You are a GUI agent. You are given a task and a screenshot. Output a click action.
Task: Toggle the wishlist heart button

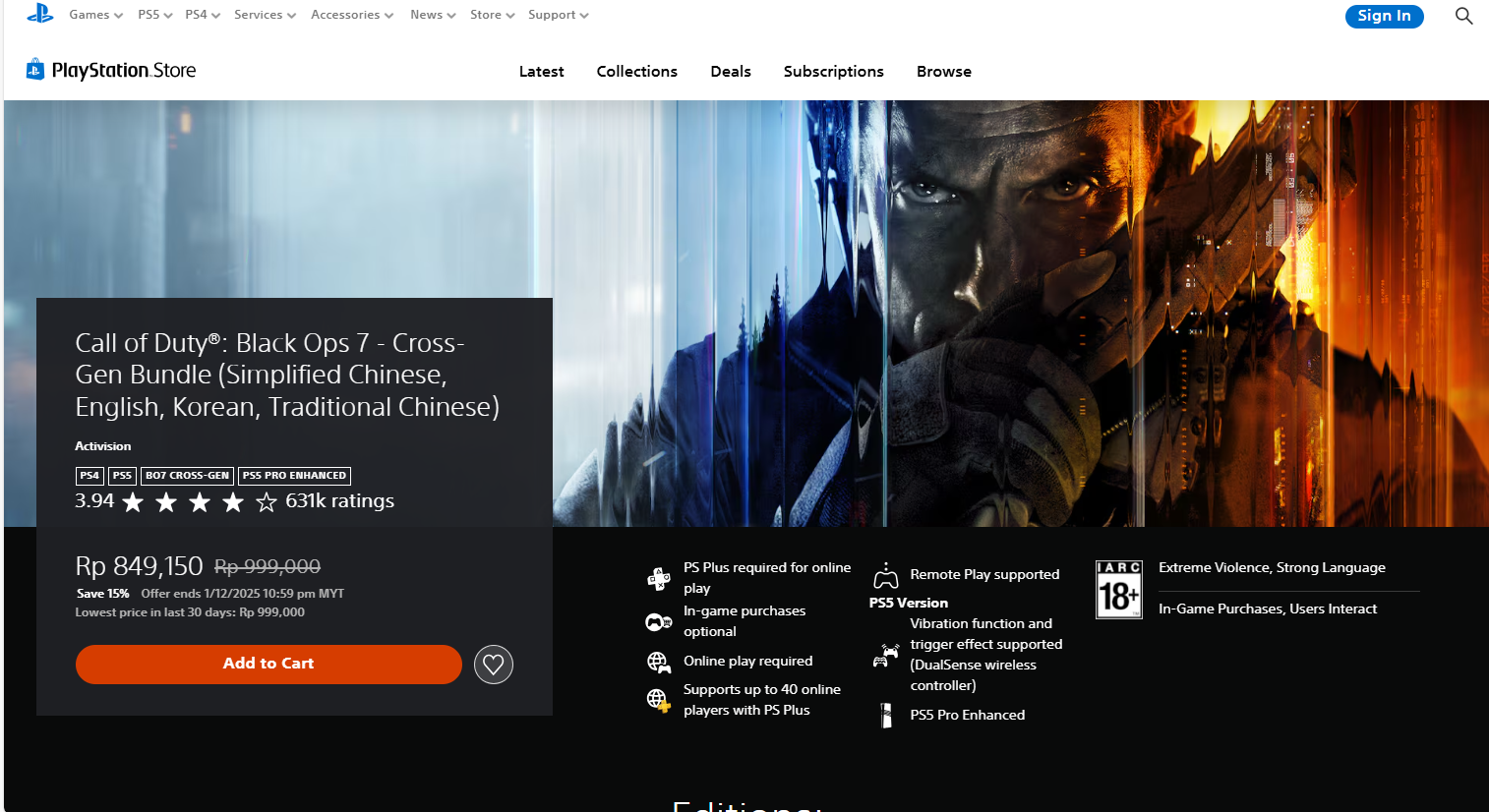click(493, 665)
